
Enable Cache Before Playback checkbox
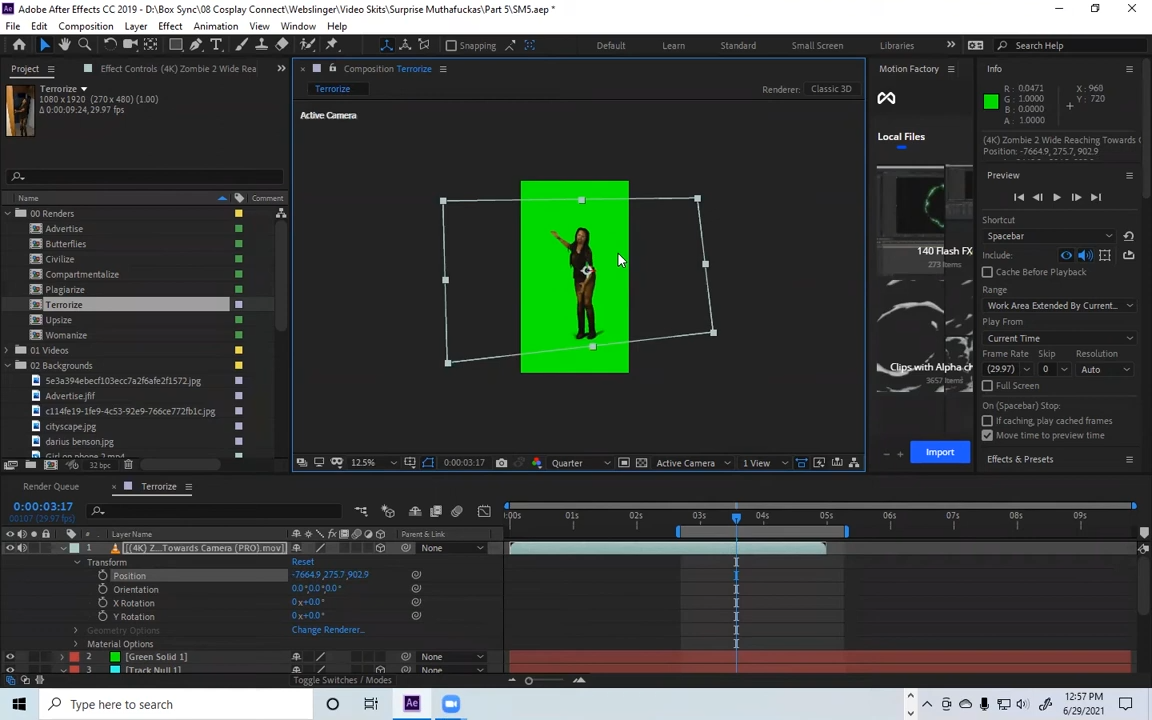988,272
